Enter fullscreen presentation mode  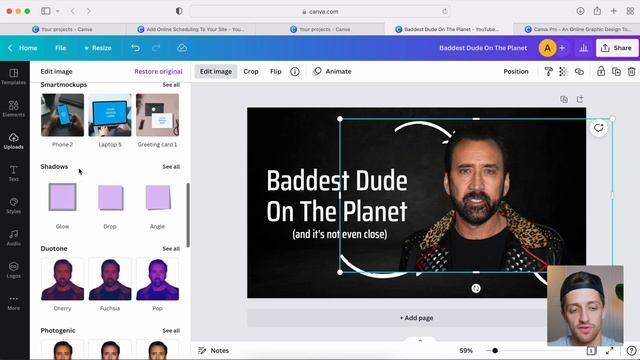click(x=610, y=351)
